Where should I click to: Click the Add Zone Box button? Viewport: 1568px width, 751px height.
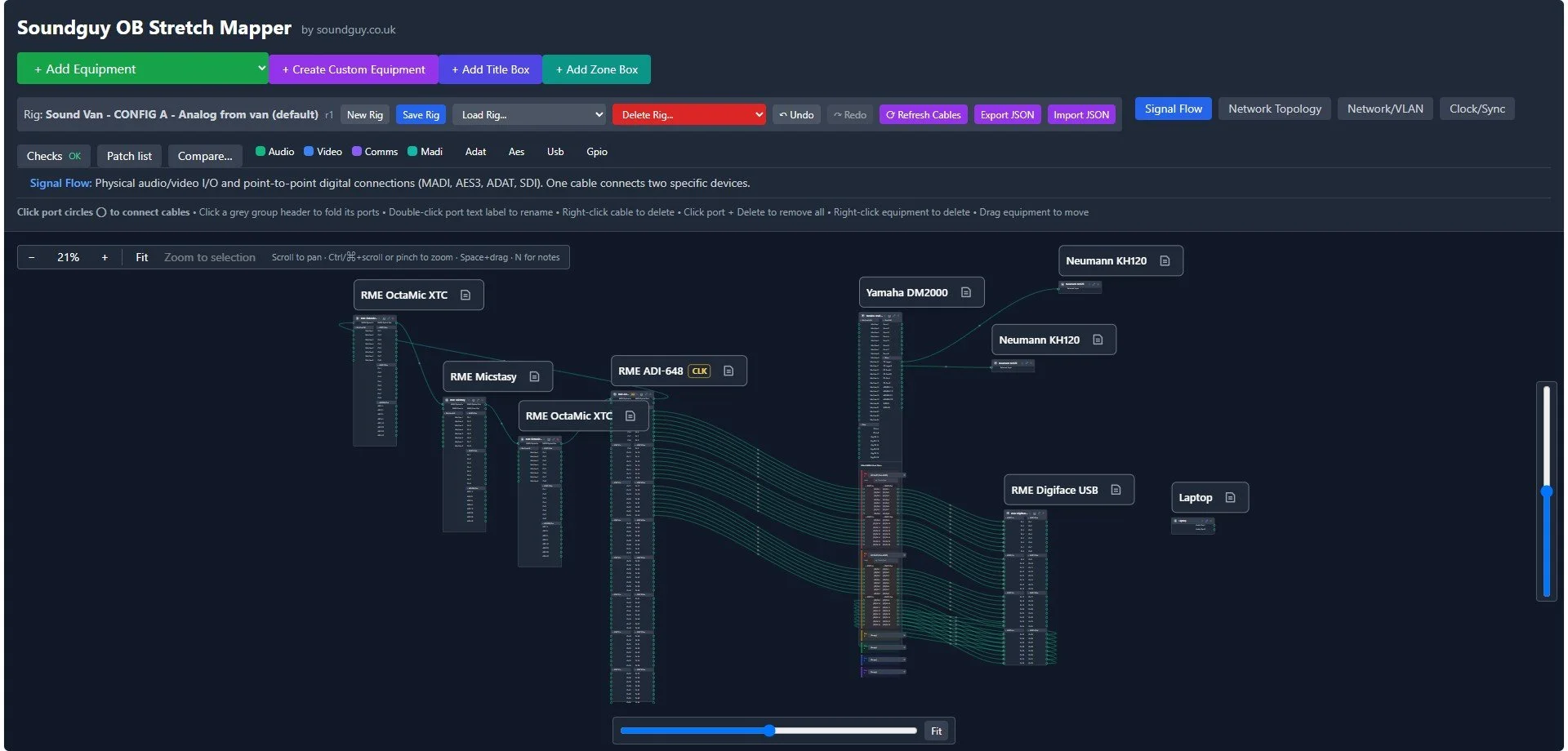click(x=597, y=69)
